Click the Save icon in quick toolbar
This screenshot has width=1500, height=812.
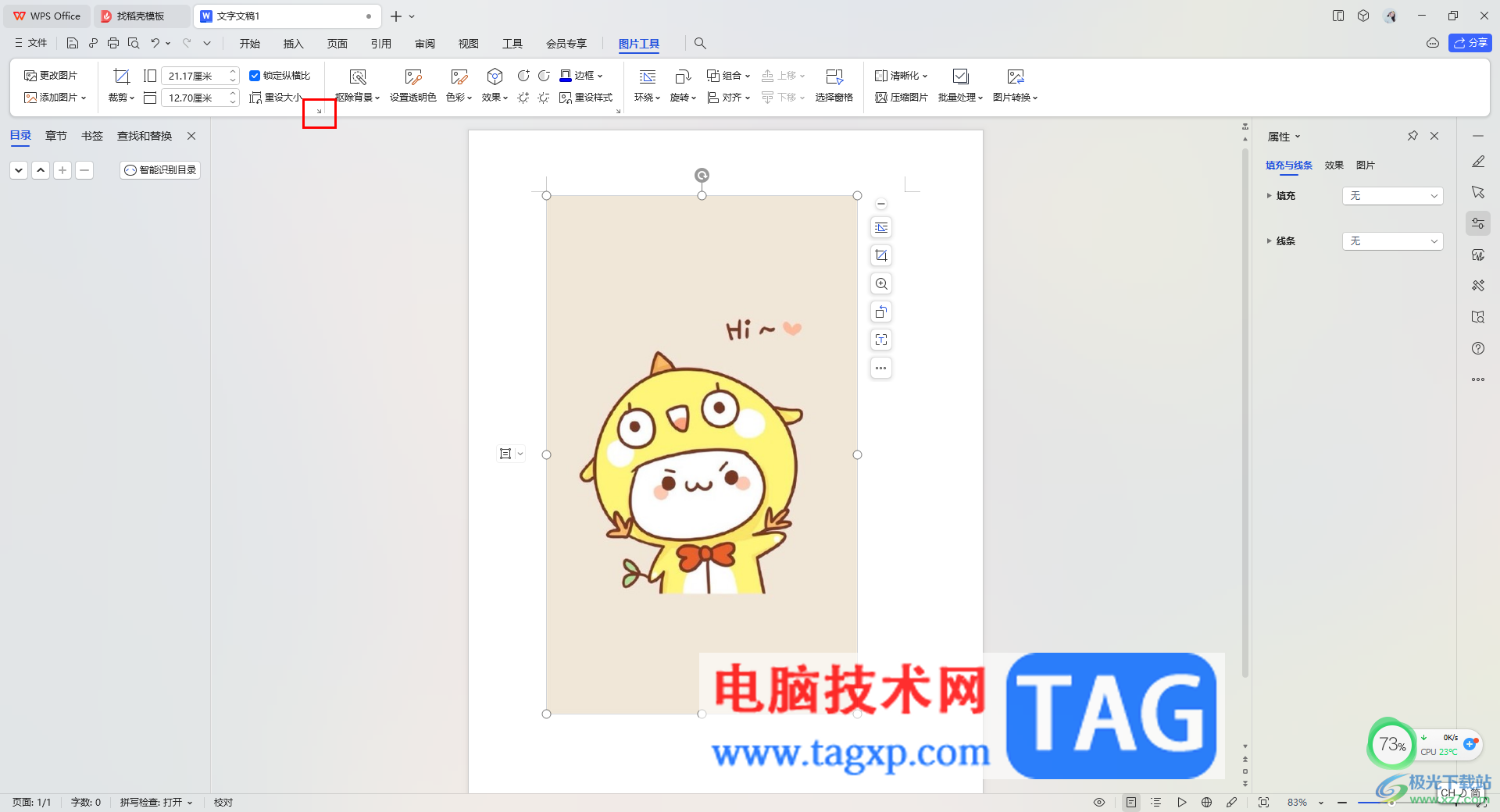pos(73,43)
